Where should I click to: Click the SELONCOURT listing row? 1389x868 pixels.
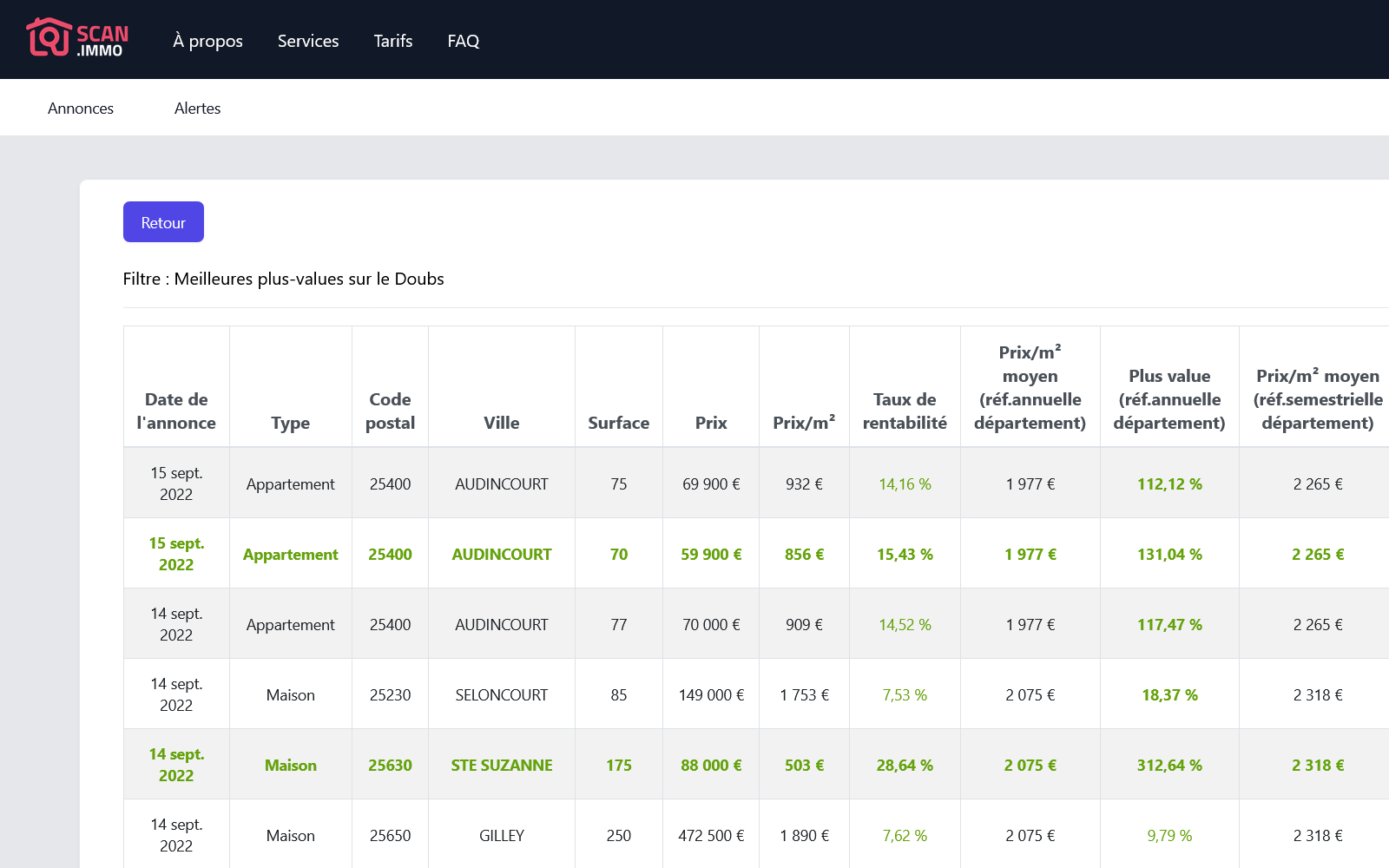[501, 694]
